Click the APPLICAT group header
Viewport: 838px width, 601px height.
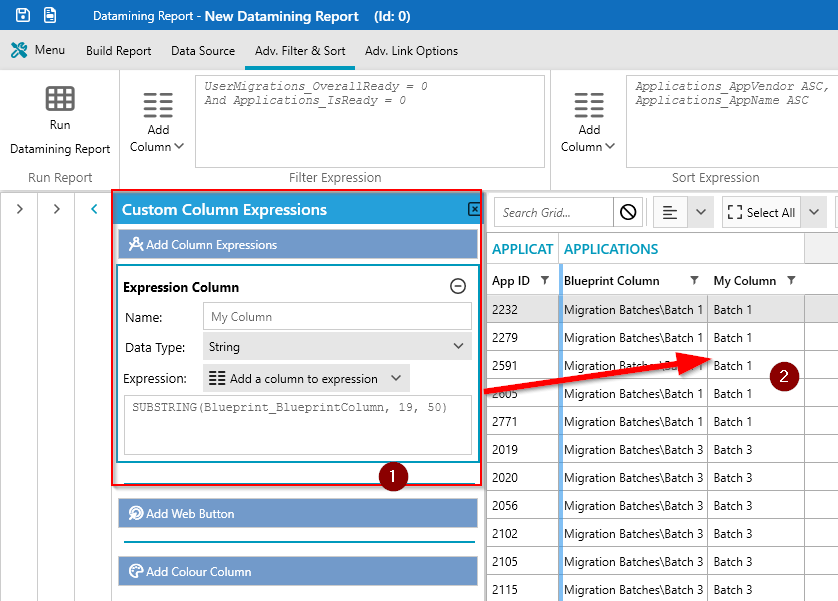[522, 249]
